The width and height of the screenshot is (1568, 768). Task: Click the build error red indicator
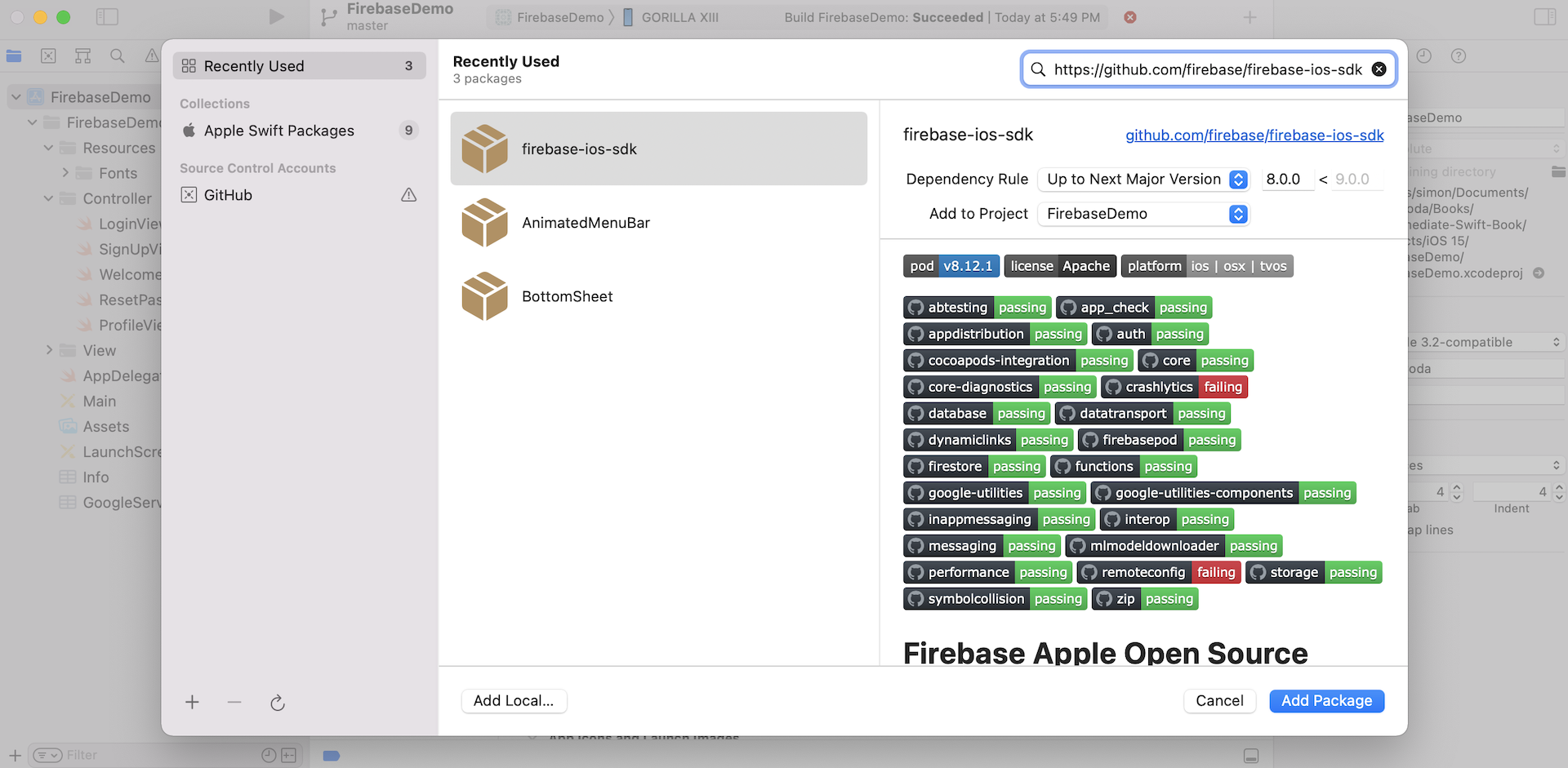point(1130,17)
